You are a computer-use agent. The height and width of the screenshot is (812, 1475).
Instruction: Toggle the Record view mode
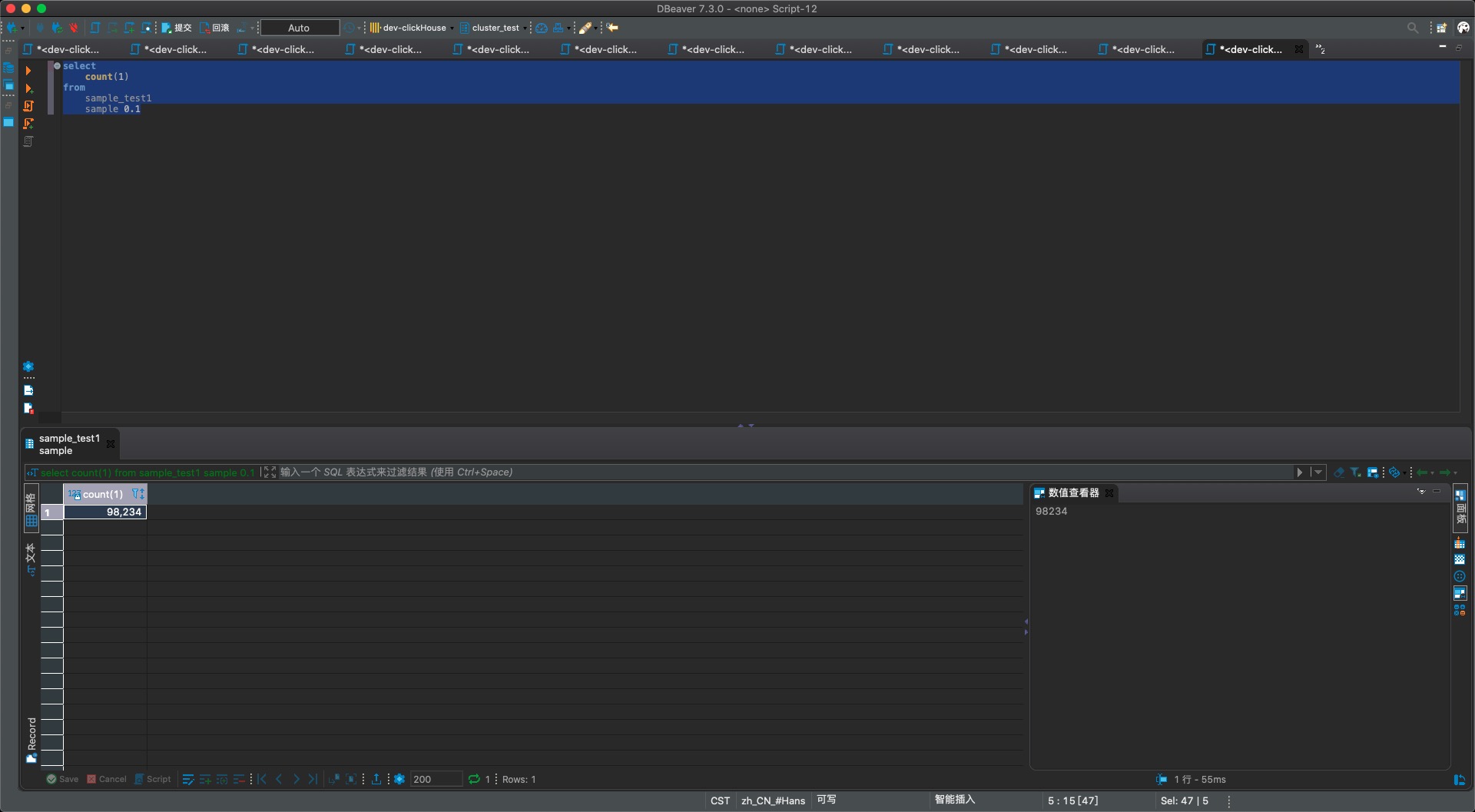click(31, 740)
